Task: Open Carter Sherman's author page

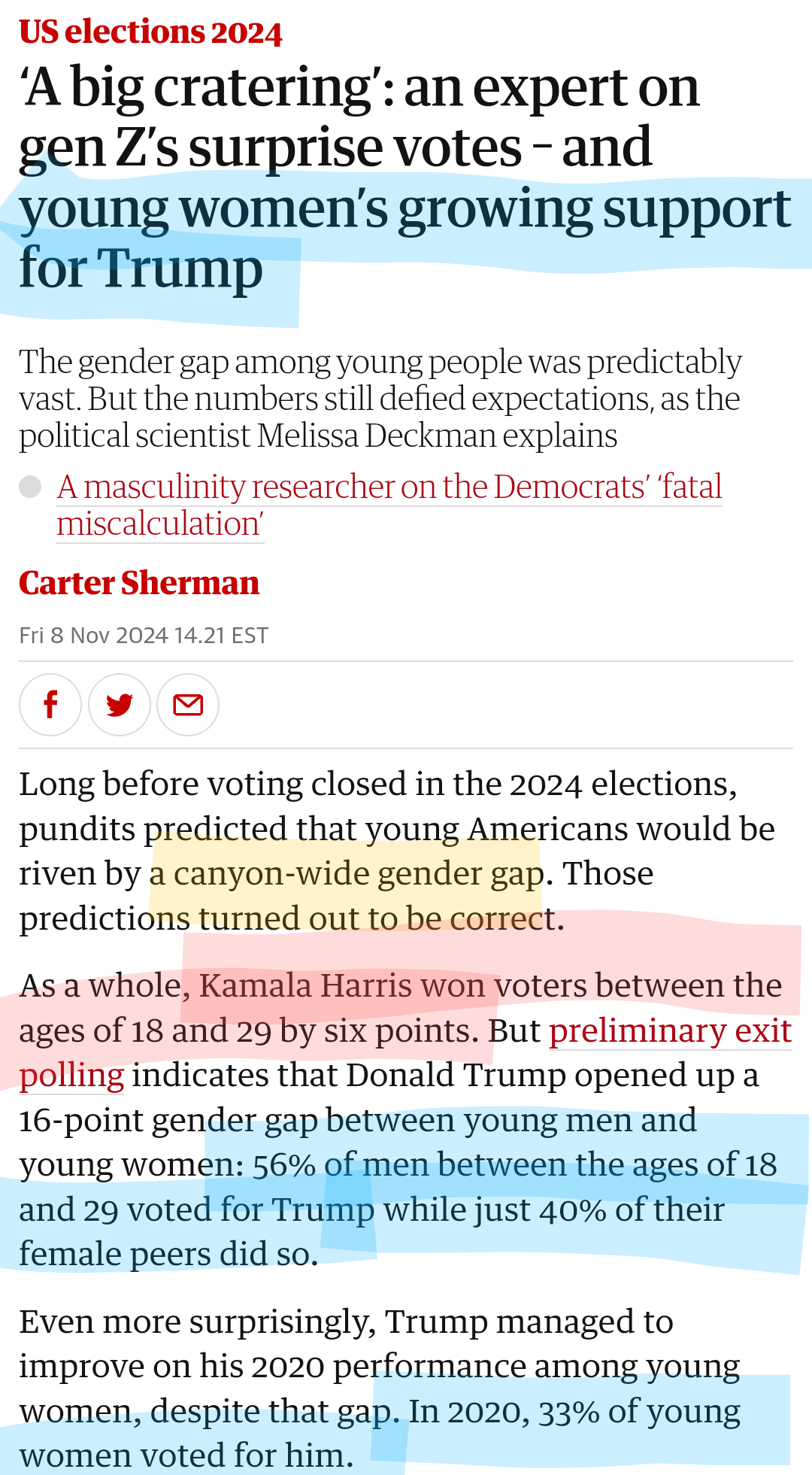Action: point(139,583)
